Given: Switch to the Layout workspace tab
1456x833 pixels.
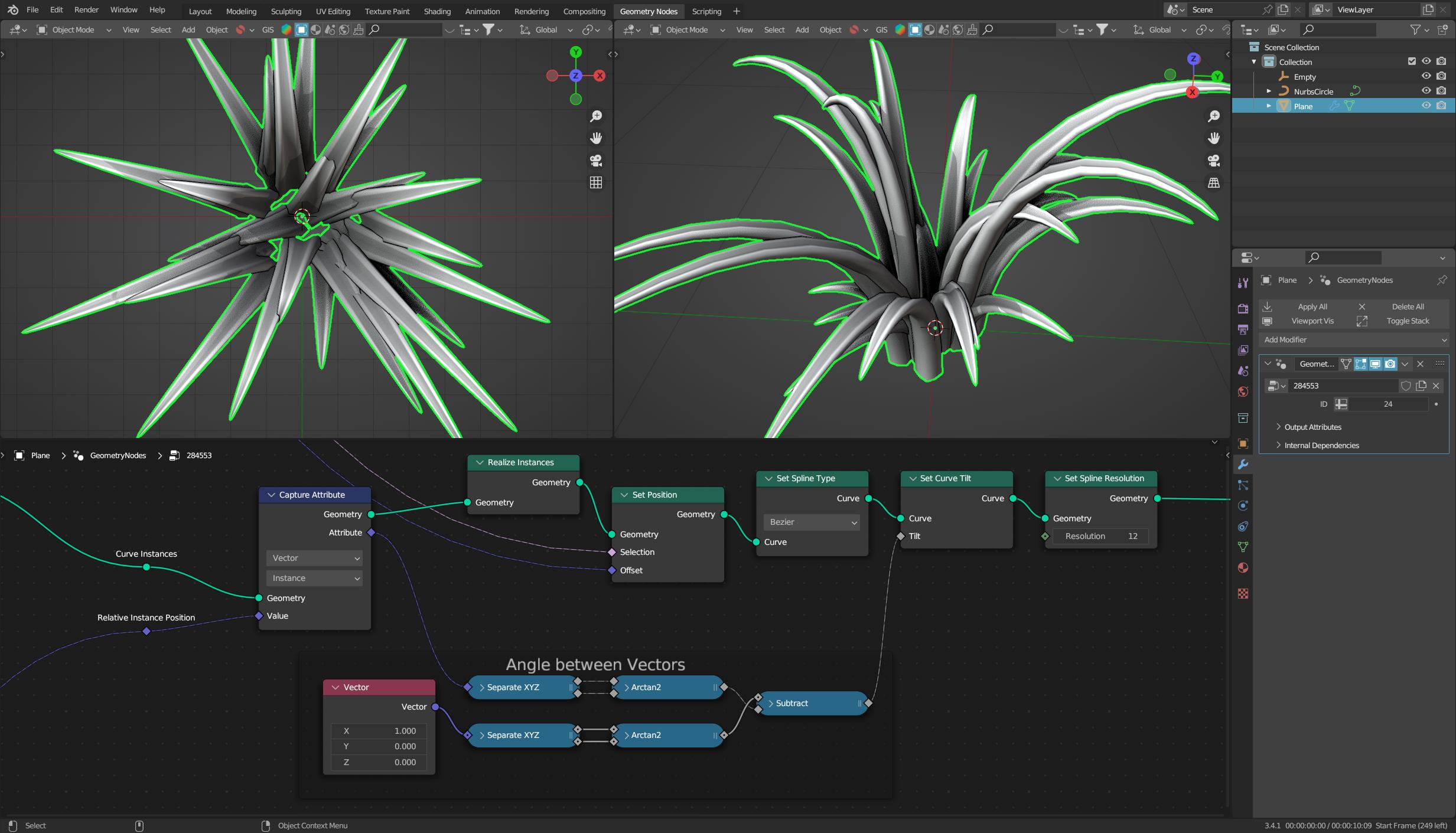Looking at the screenshot, I should (200, 11).
